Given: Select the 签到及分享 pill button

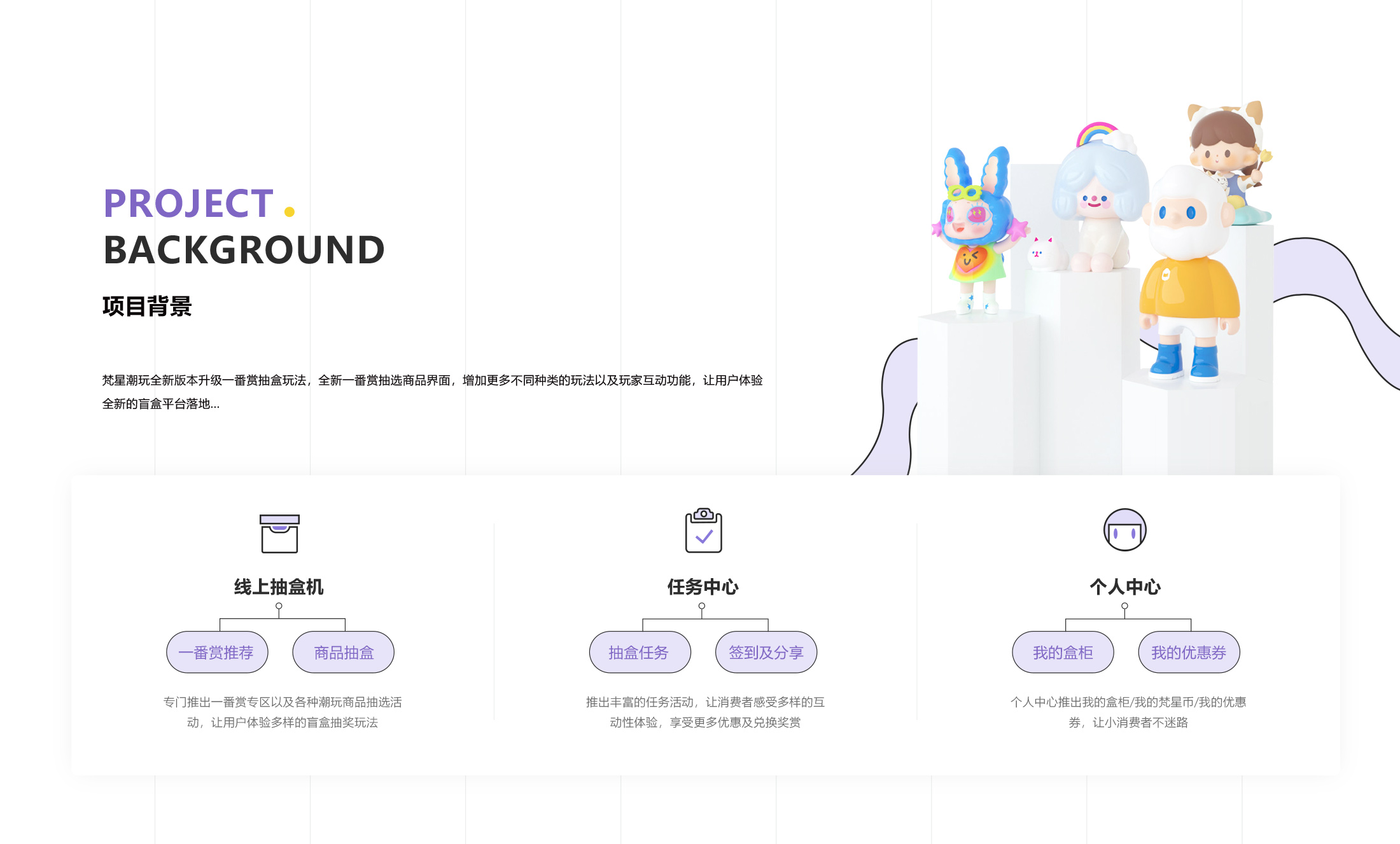Looking at the screenshot, I should 766,652.
